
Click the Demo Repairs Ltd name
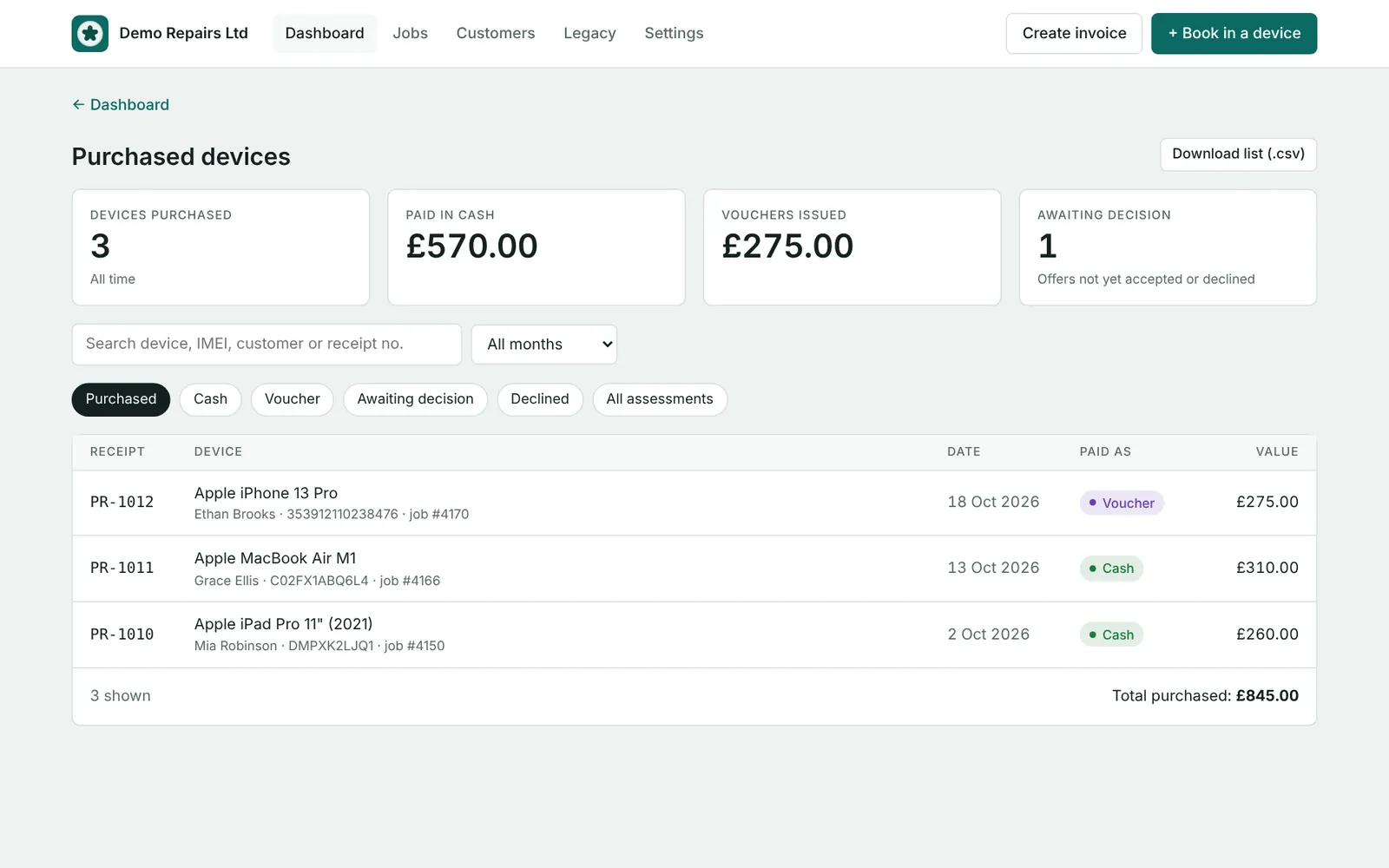183,33
